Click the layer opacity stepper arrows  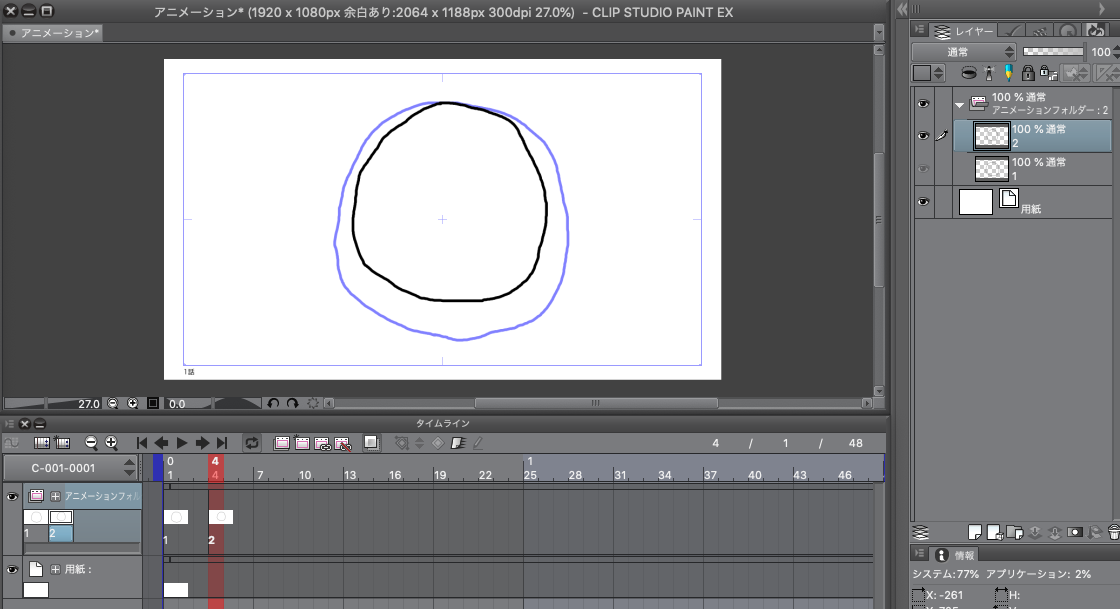click(x=1116, y=52)
